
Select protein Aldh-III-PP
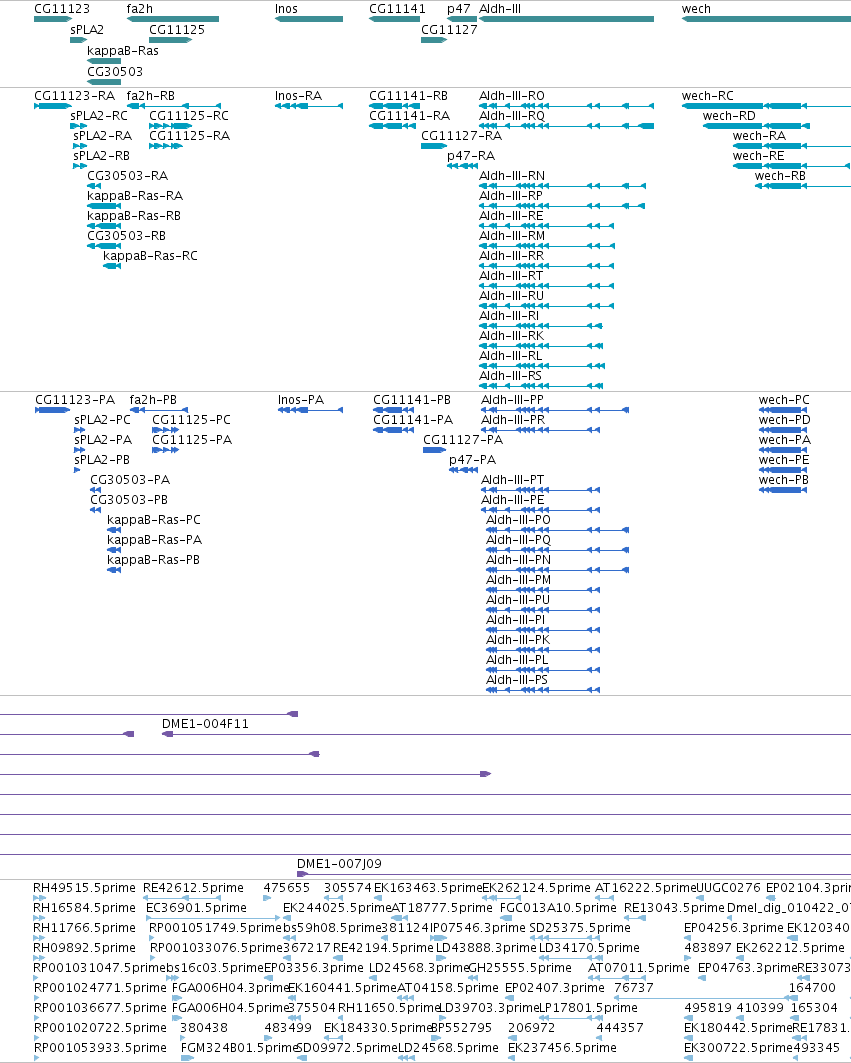click(x=555, y=410)
